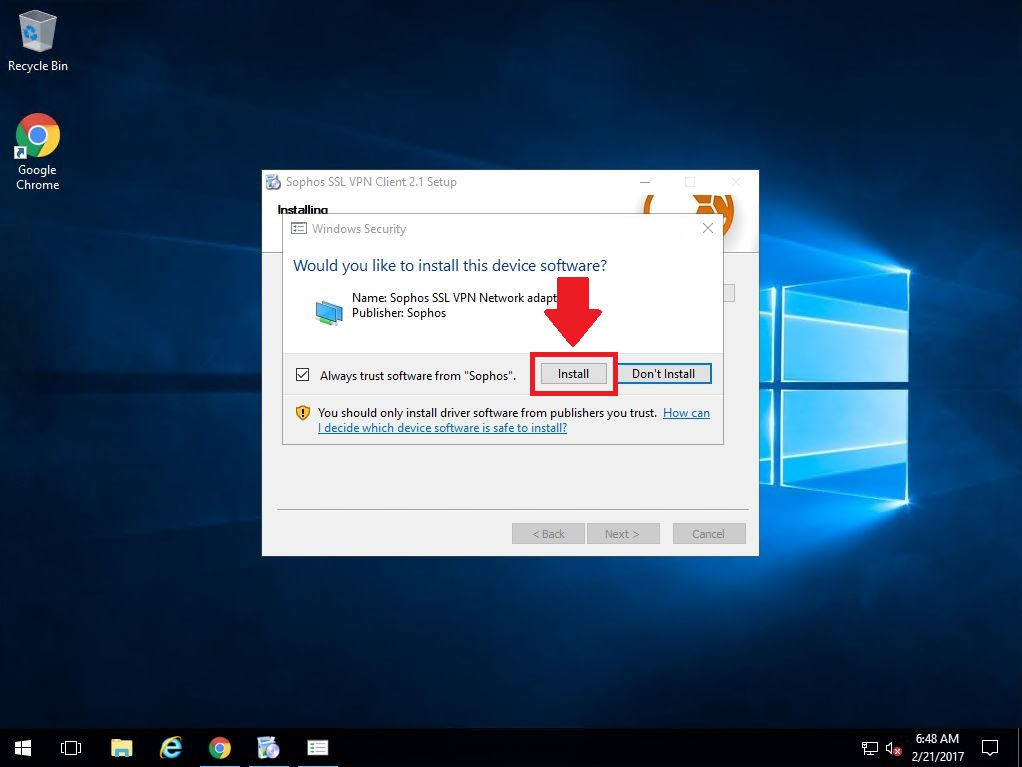The height and width of the screenshot is (767, 1022).
Task: Launch Internet Explorer from the taskbar
Action: (171, 748)
